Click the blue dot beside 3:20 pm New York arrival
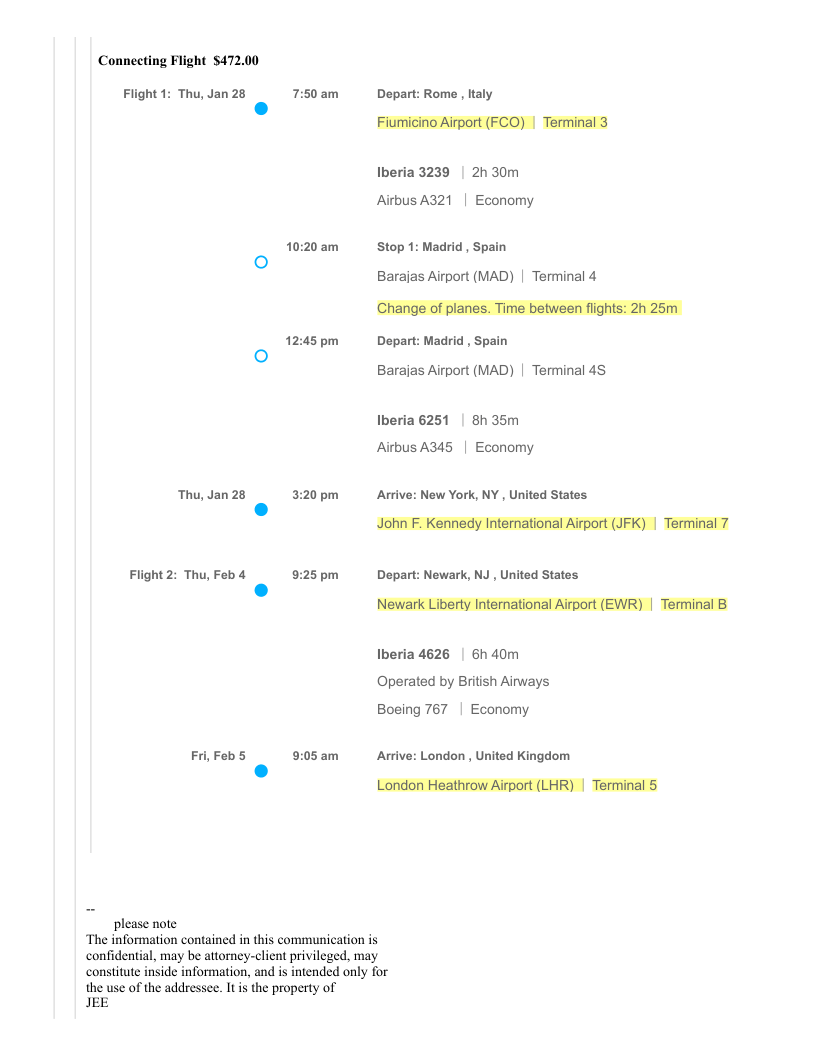The image size is (816, 1056). (x=261, y=510)
